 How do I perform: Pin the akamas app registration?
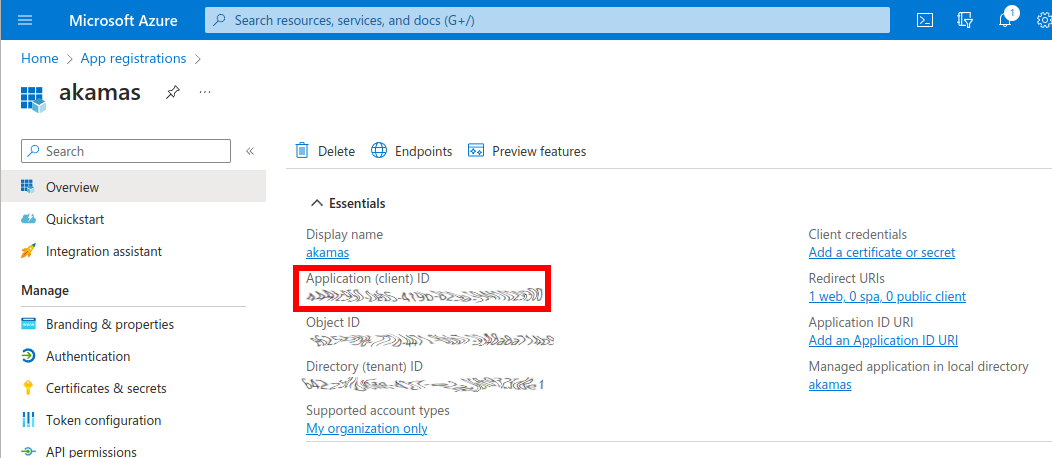click(173, 92)
